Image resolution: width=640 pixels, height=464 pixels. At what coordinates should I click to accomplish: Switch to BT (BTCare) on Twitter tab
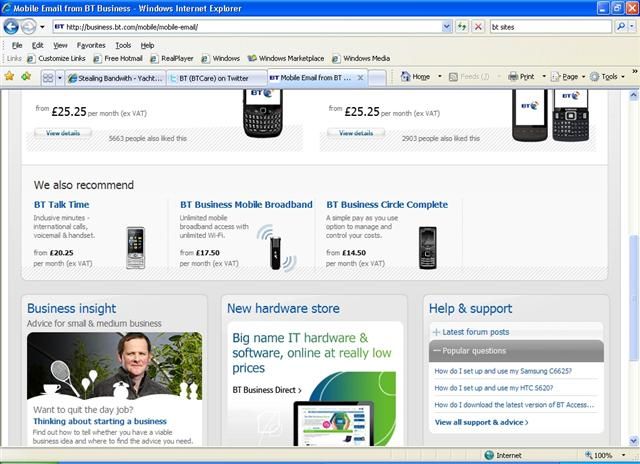click(217, 78)
